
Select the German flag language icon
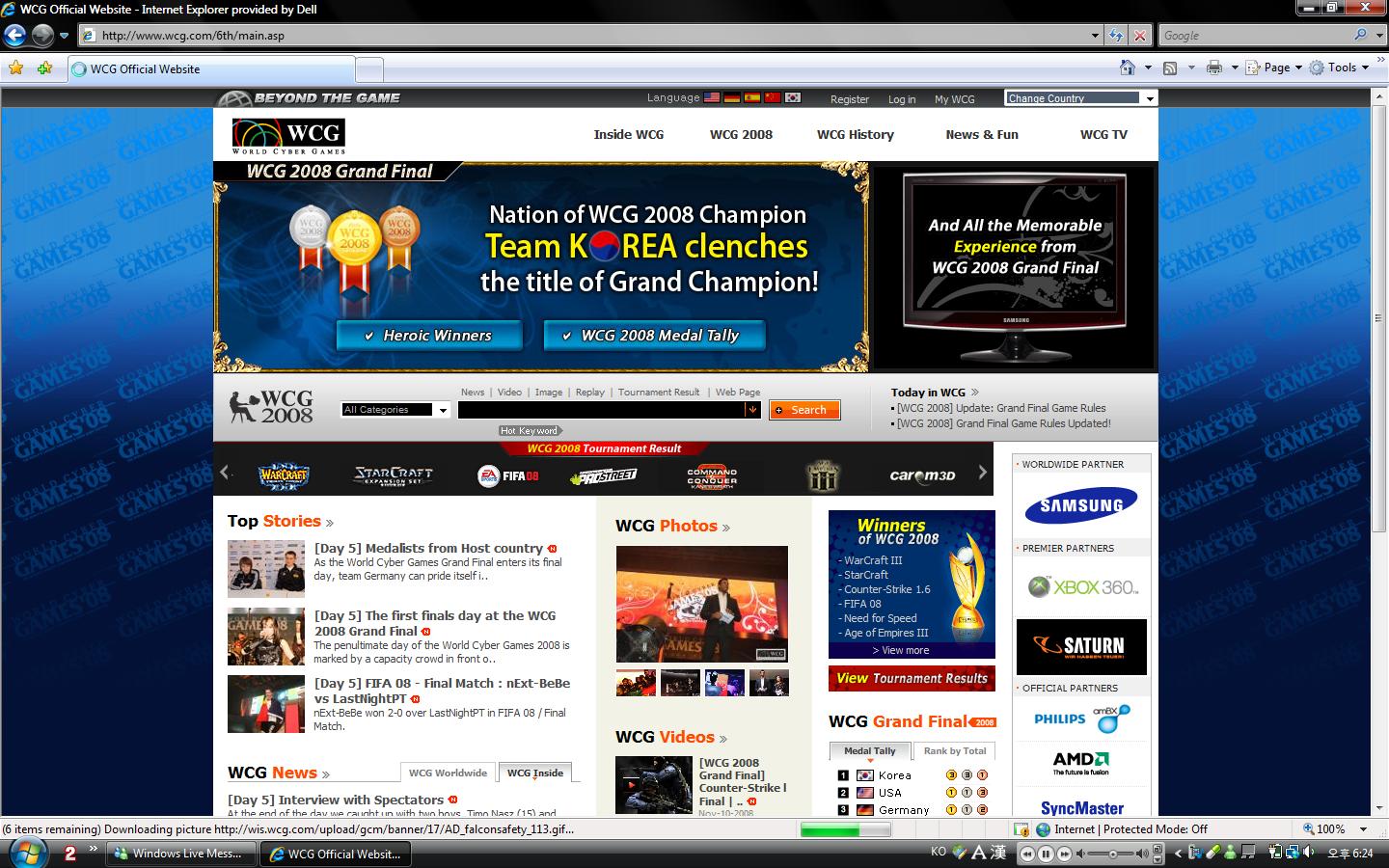[x=732, y=97]
